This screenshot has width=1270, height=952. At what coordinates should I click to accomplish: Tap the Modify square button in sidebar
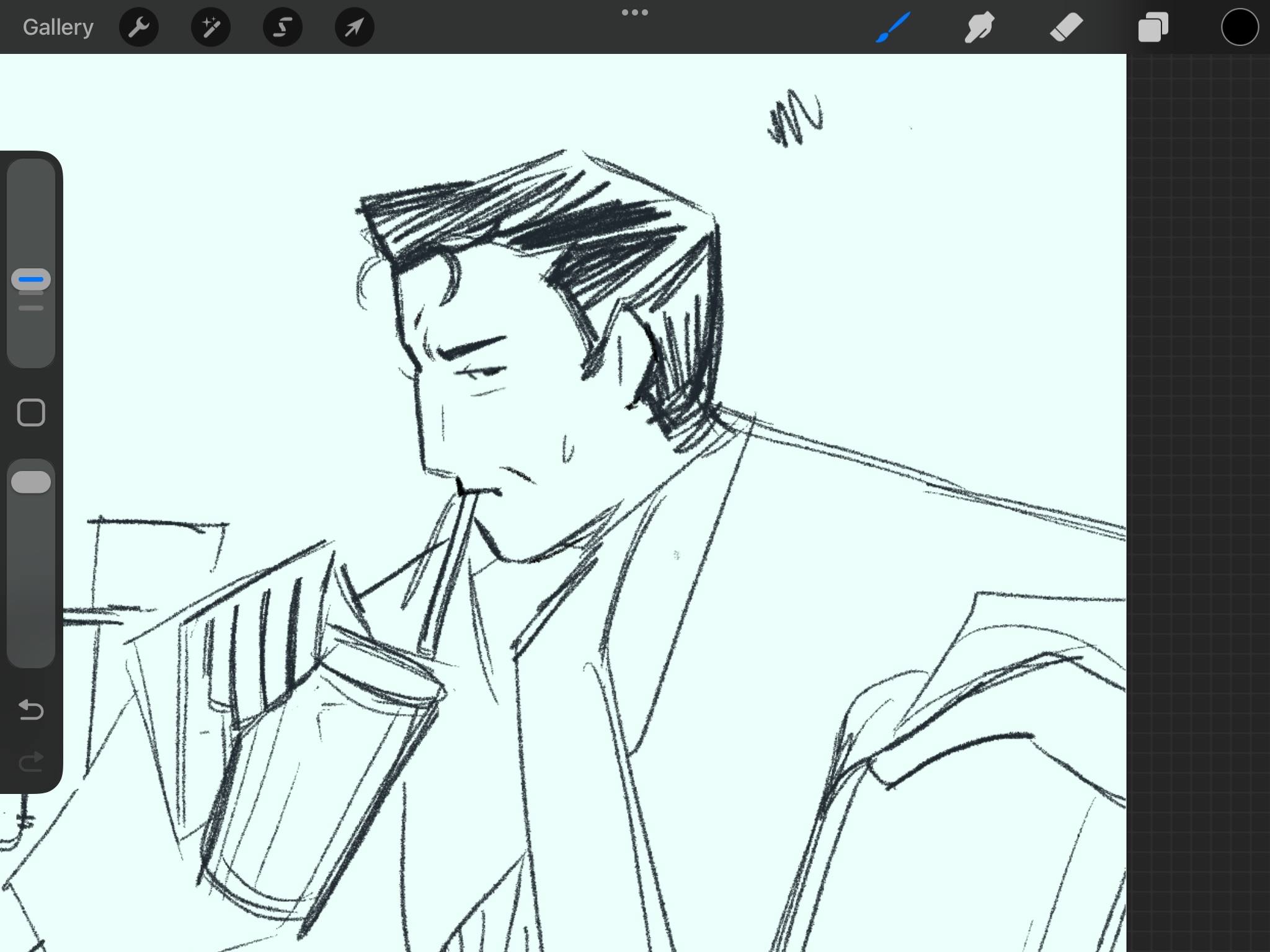(x=31, y=413)
